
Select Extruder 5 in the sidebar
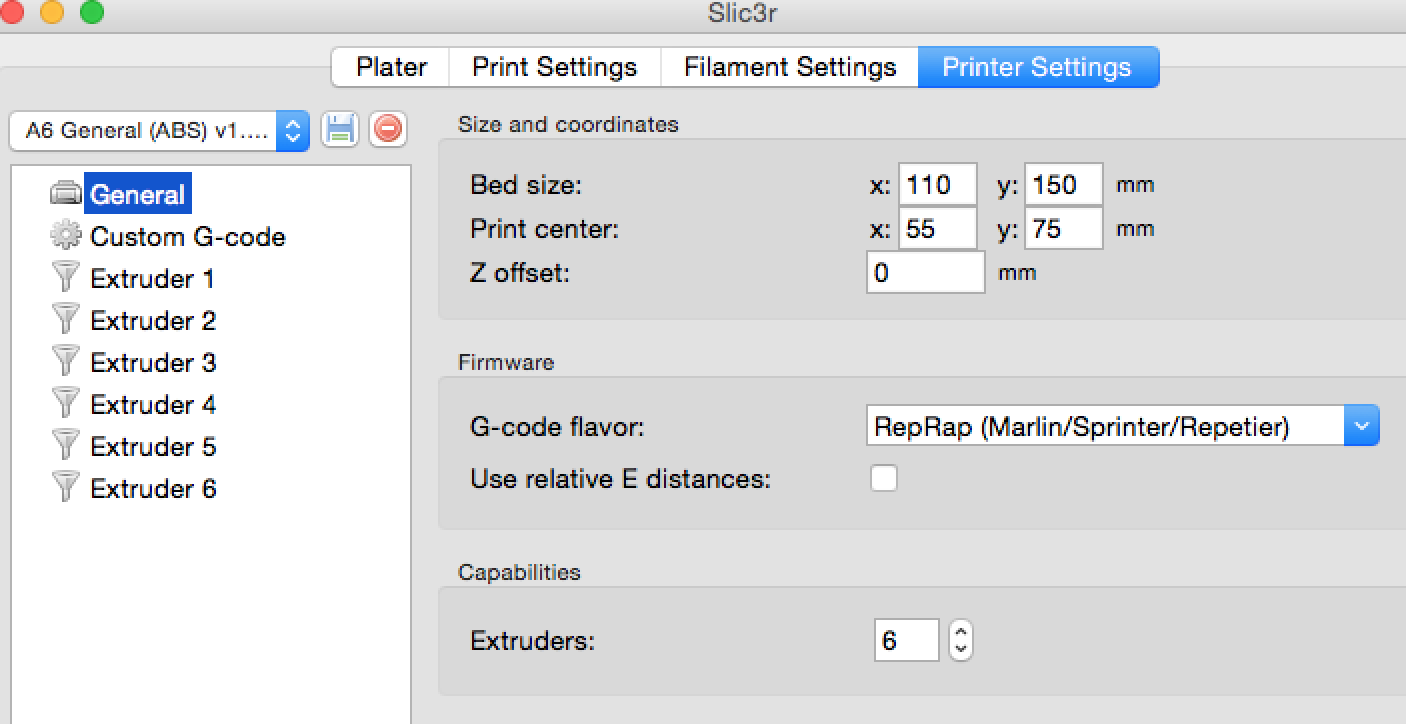(152, 446)
